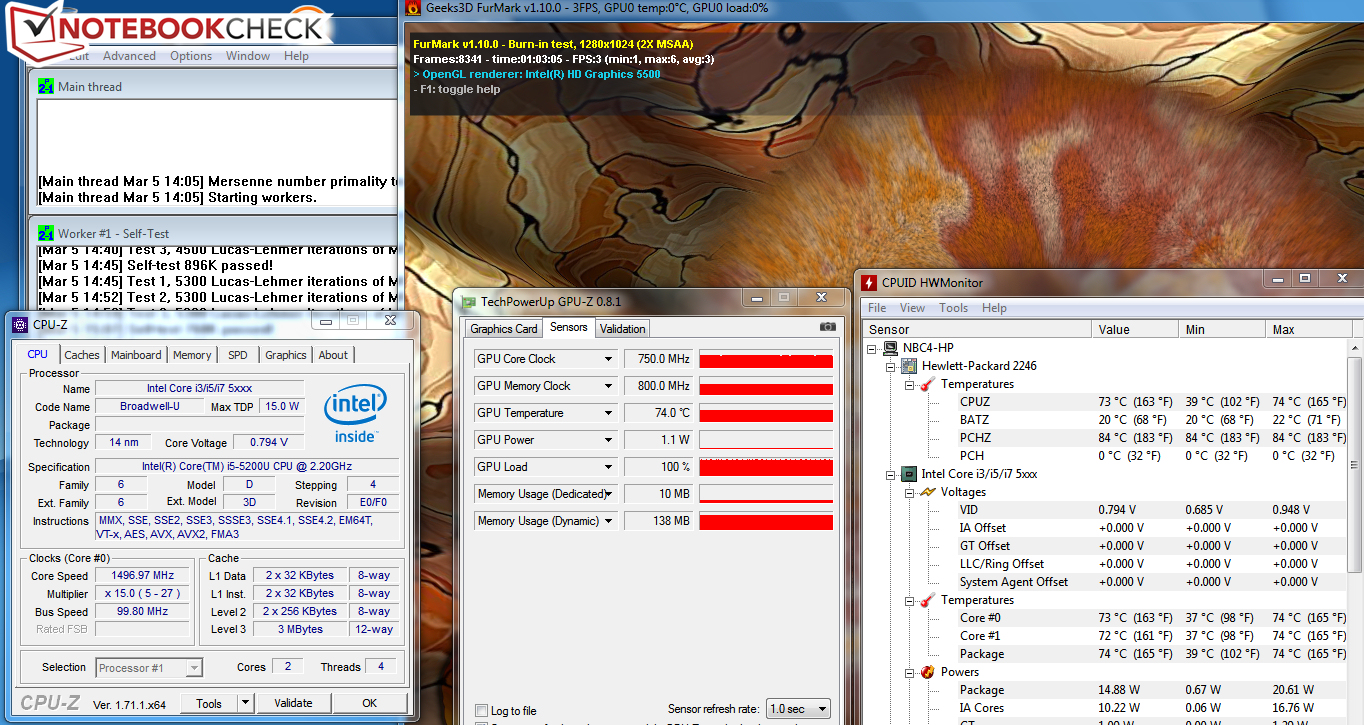Click the Powers flame icon in HWMonitor
Viewport: 1364px width, 725px height.
pos(928,672)
